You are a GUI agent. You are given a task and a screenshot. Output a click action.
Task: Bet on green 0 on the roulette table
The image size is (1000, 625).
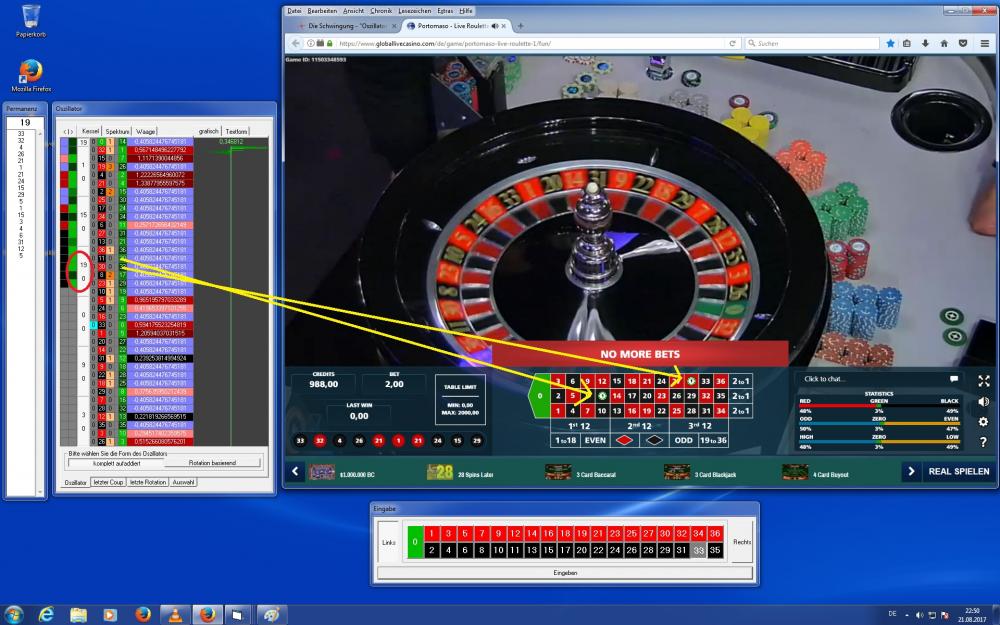(x=540, y=396)
